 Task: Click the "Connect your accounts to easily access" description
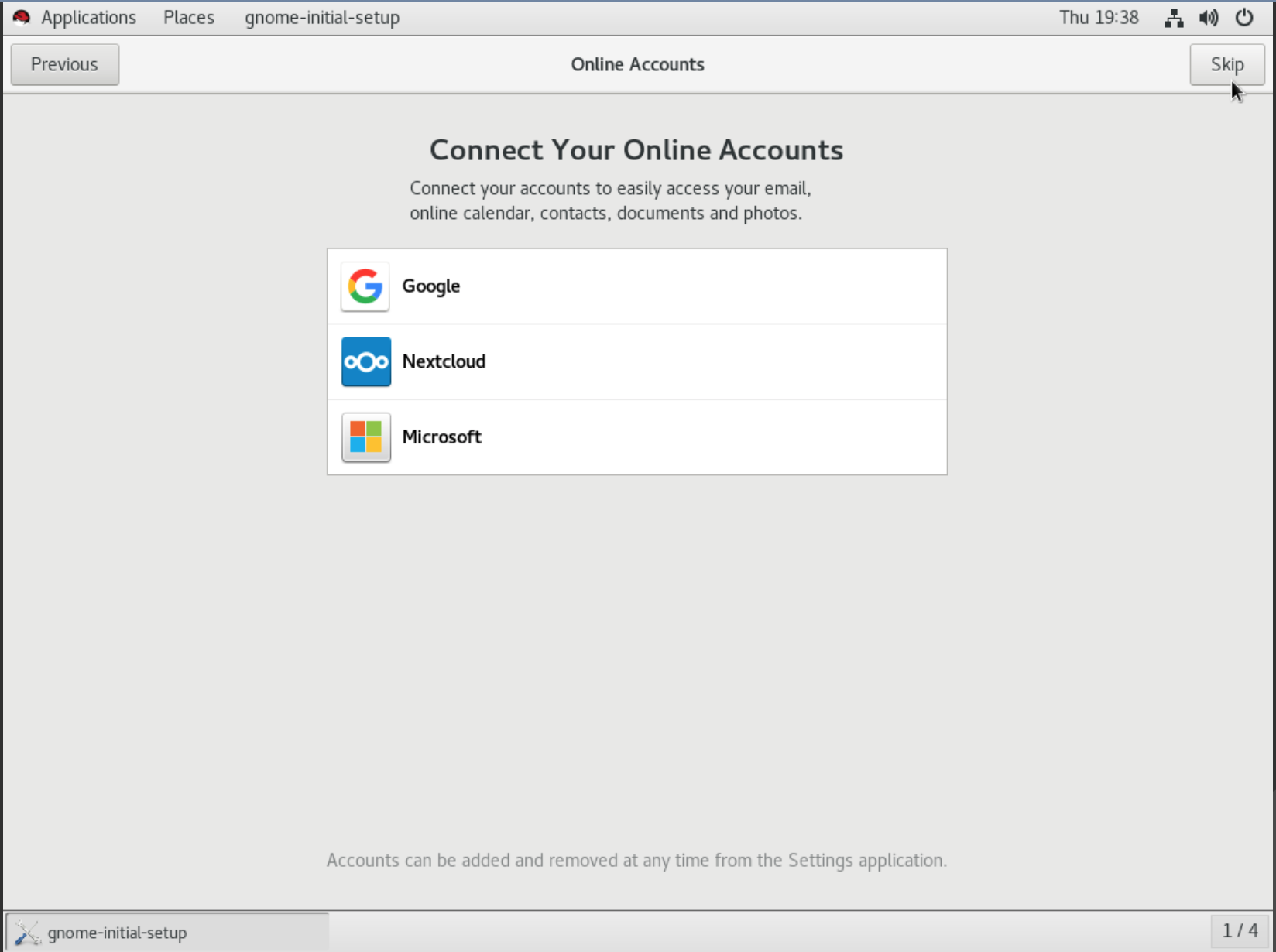(x=610, y=200)
